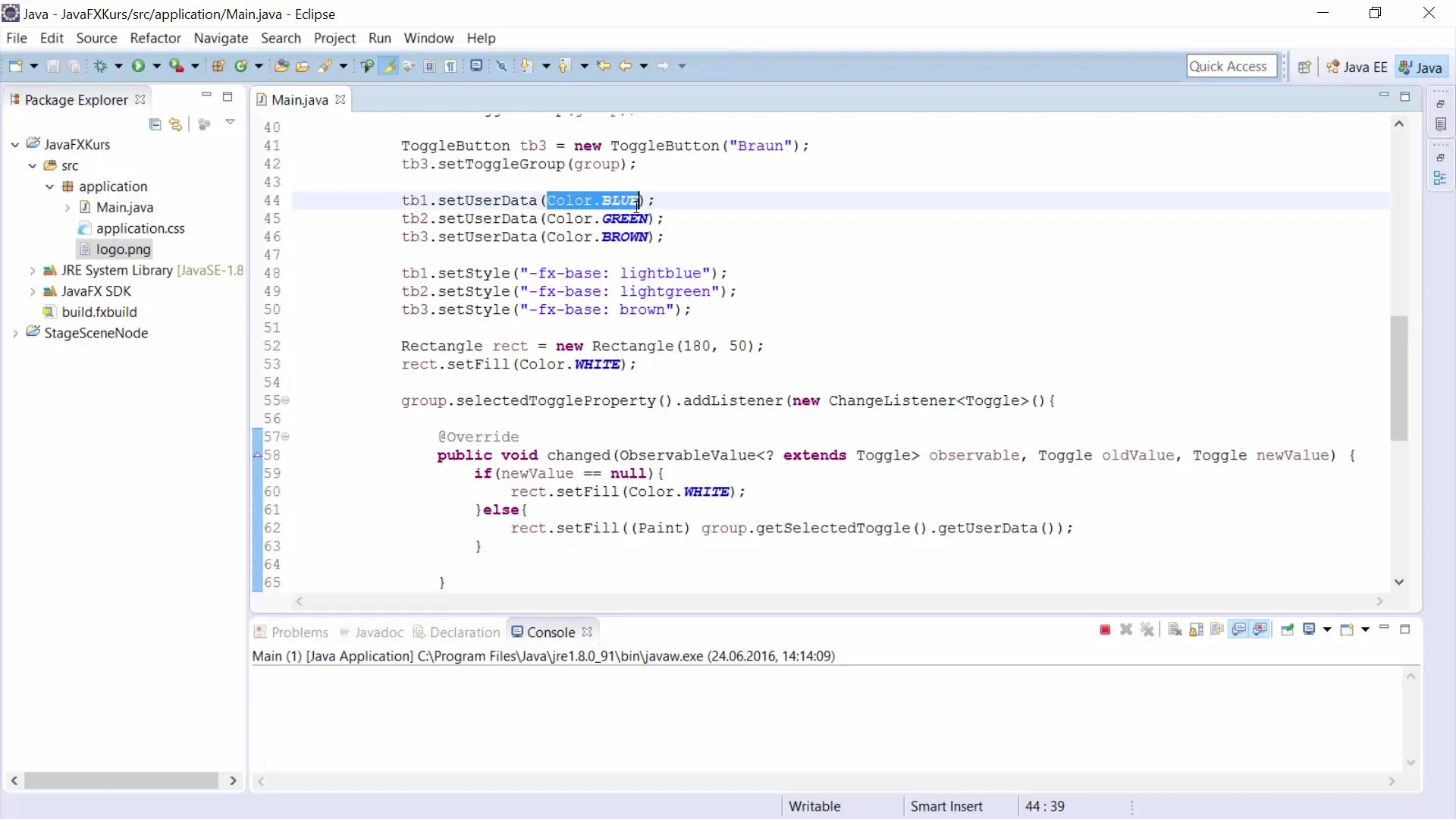Open Debug configurations dropdown arrow

118,67
